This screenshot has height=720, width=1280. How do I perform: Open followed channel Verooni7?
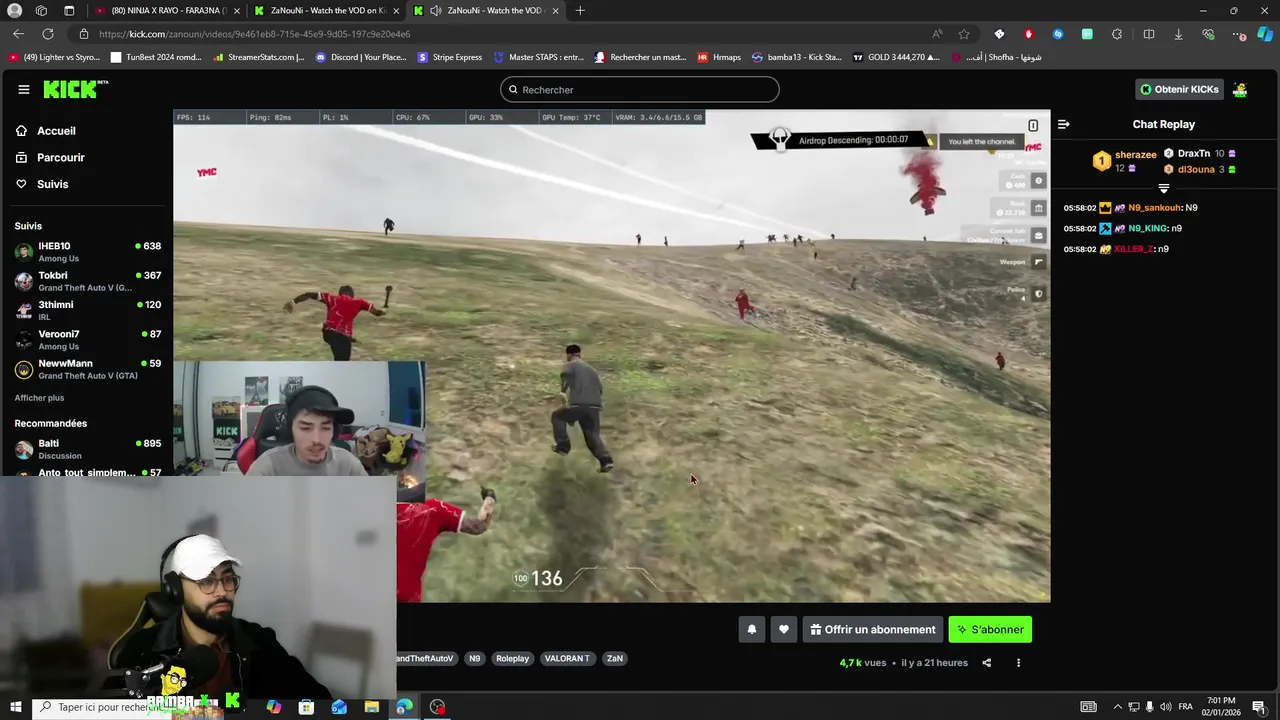87,339
